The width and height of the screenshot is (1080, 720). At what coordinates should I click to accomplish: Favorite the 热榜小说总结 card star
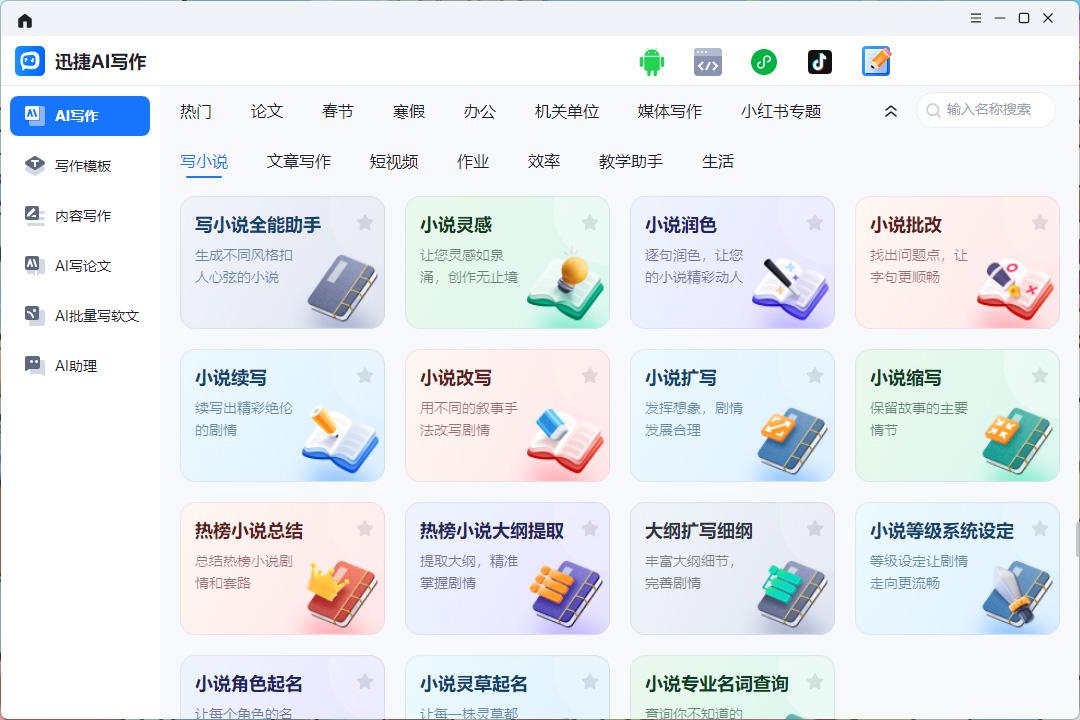tap(365, 528)
